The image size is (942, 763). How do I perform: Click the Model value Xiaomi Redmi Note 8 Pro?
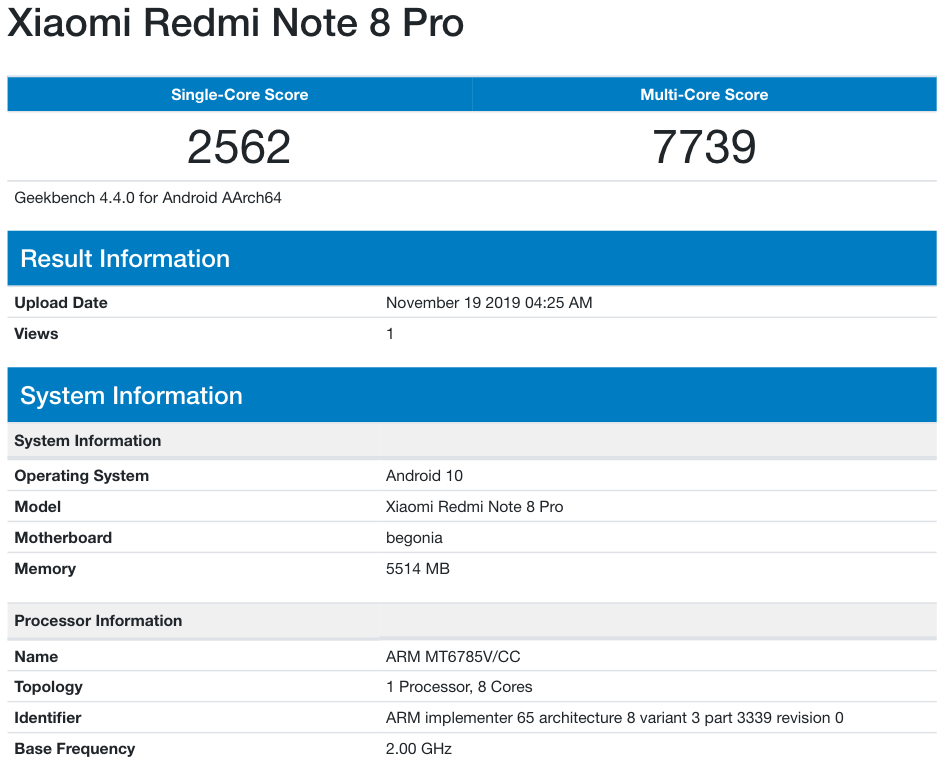[473, 506]
